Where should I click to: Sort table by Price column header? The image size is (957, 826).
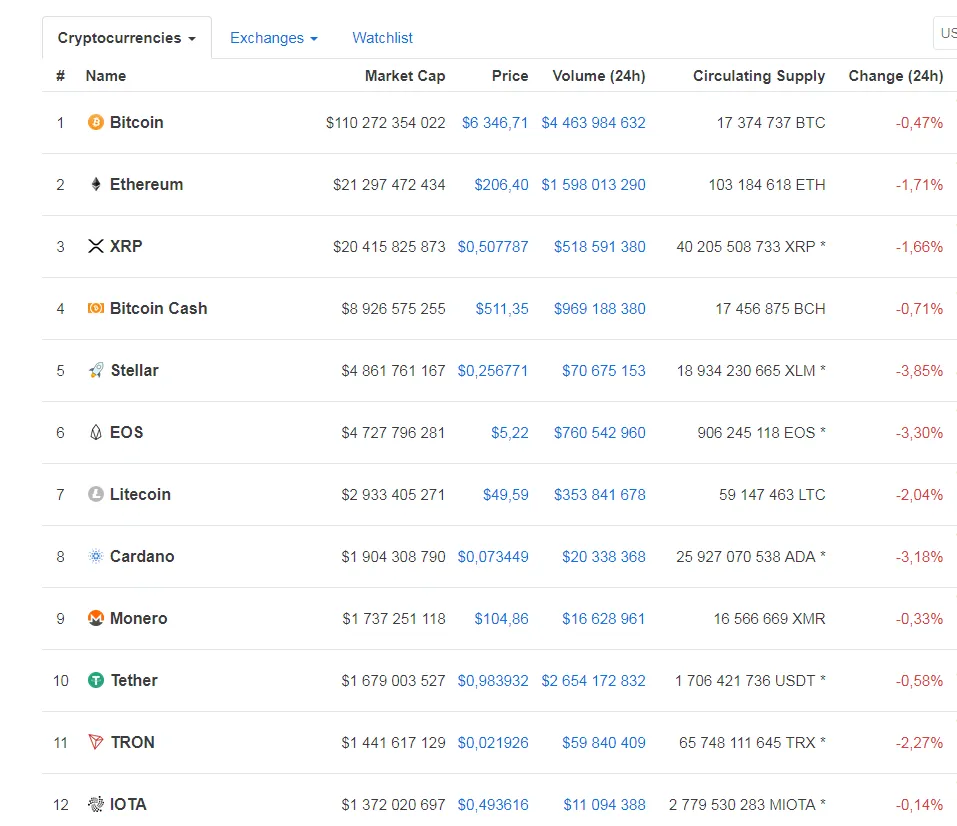[510, 76]
